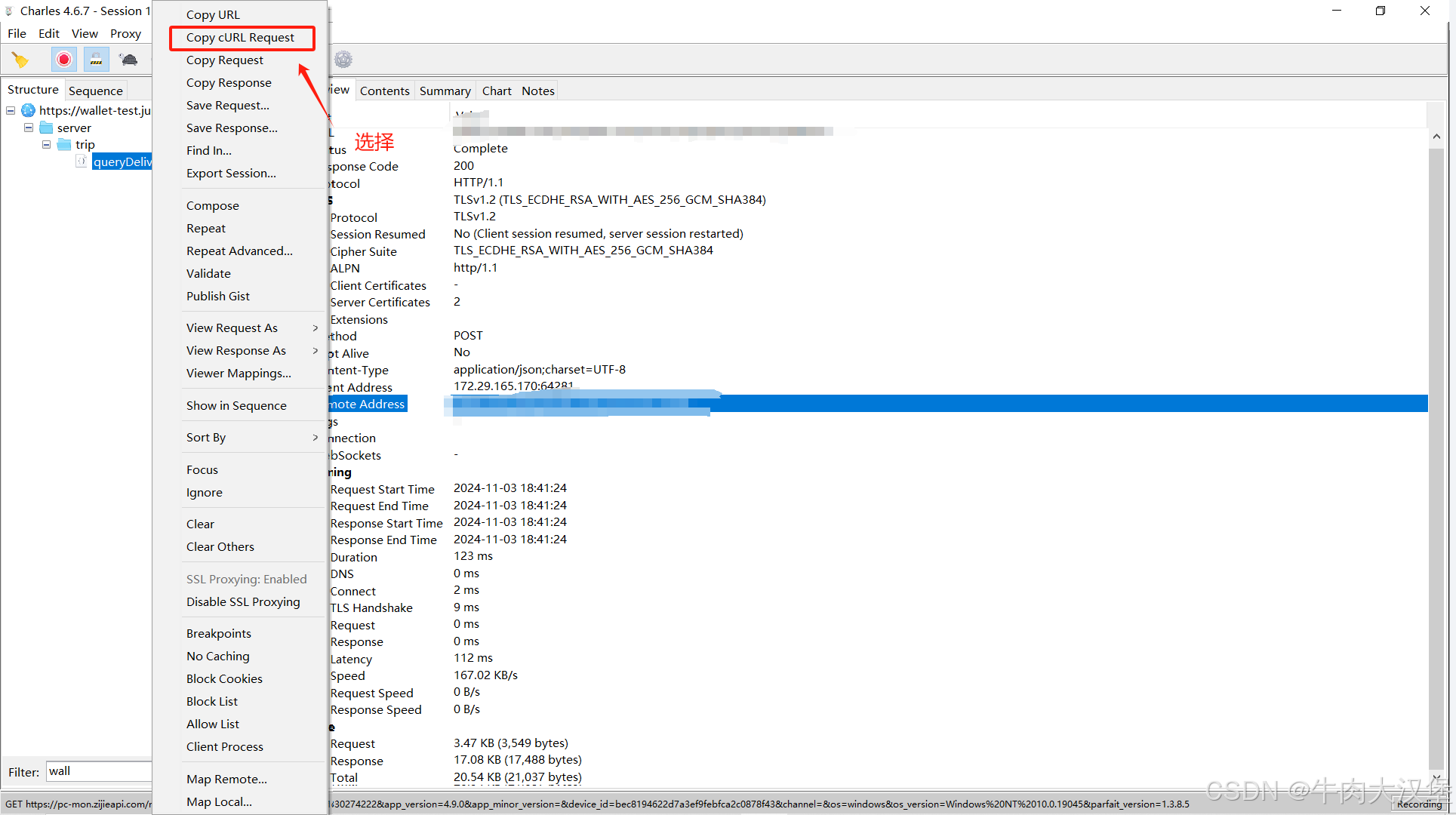Collapse the server folder node
1456x815 pixels.
(29, 128)
